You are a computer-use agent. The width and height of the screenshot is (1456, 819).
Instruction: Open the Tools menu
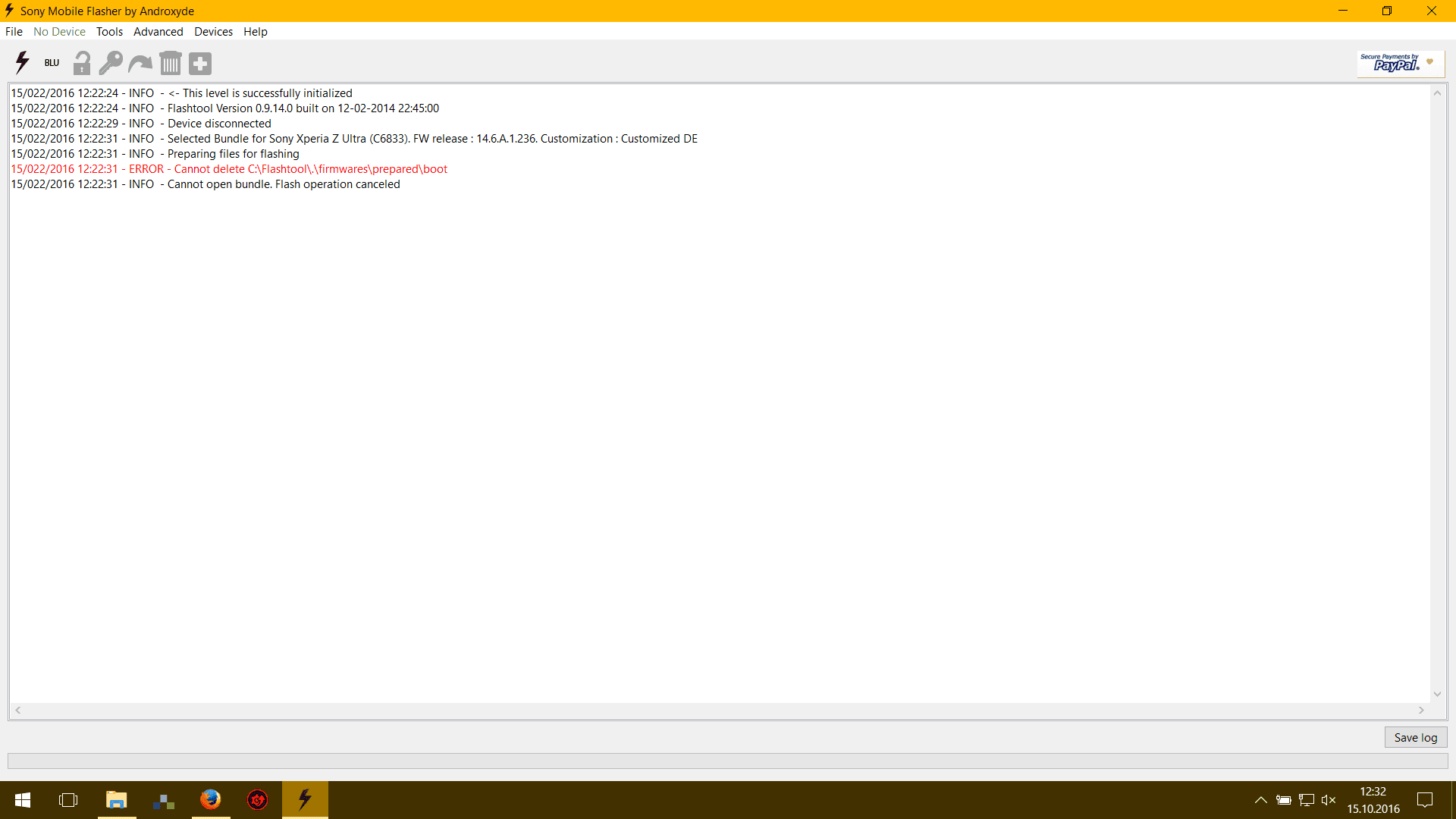pos(109,32)
